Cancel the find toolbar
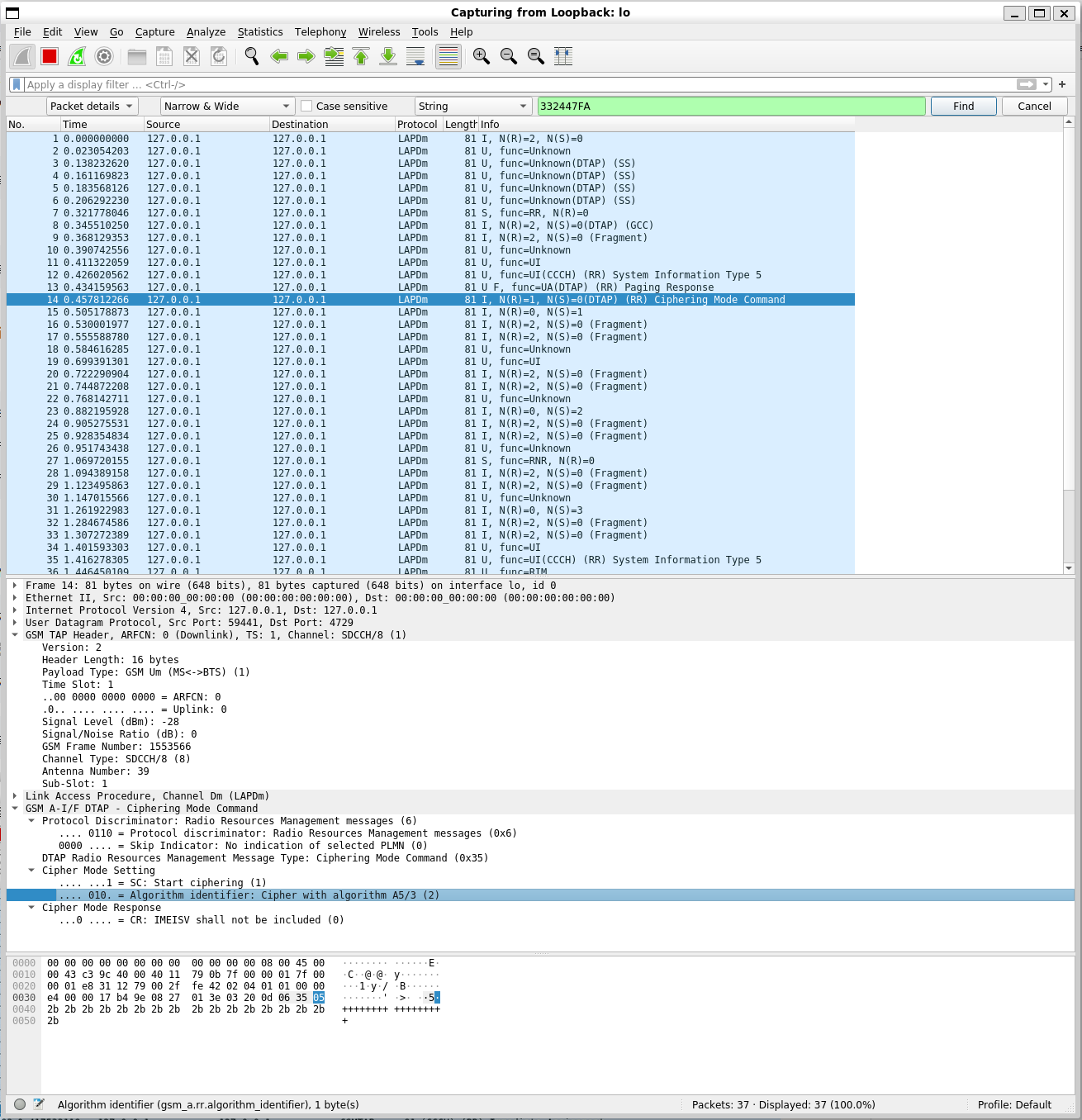This screenshot has height=1120, width=1082. point(1034,106)
